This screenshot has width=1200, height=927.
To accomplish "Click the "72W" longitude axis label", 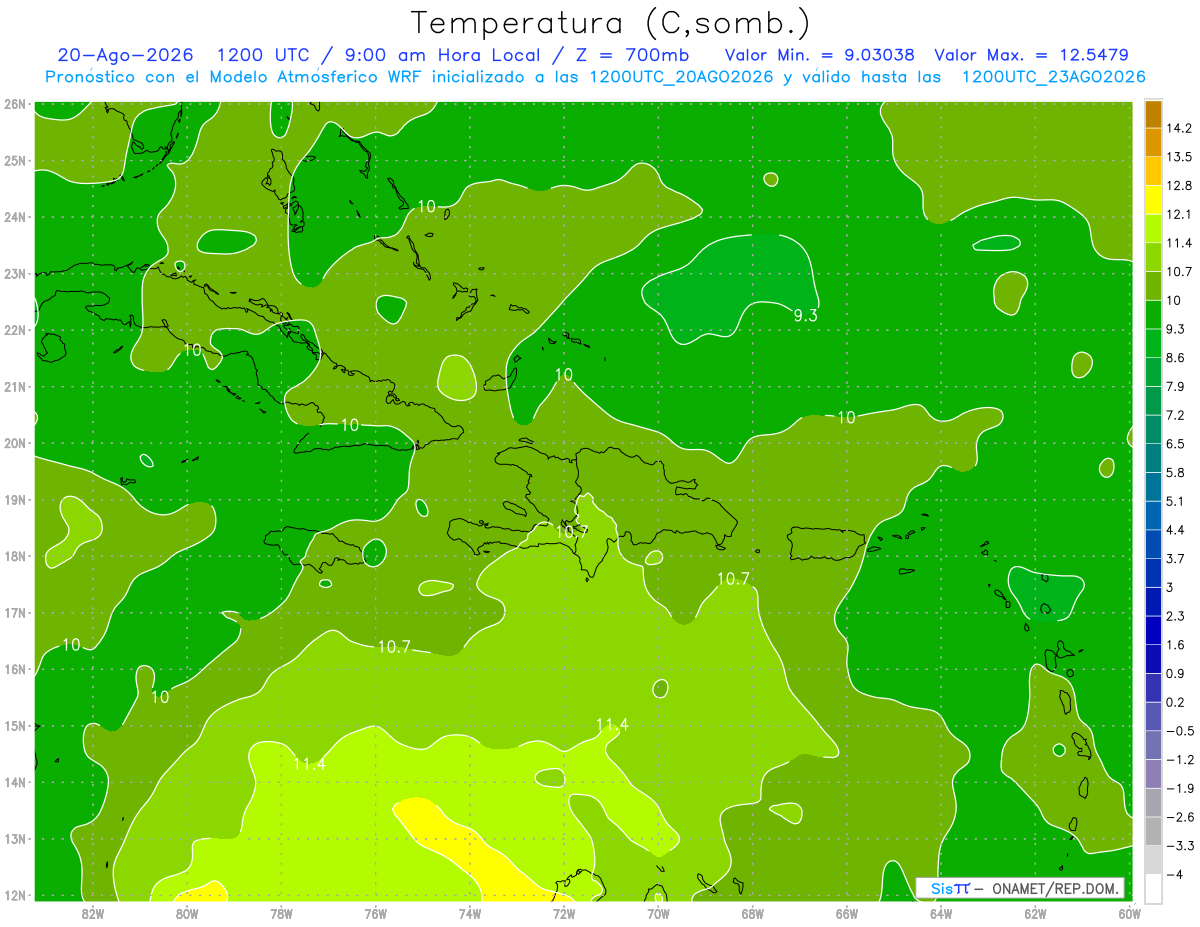I will tap(564, 913).
